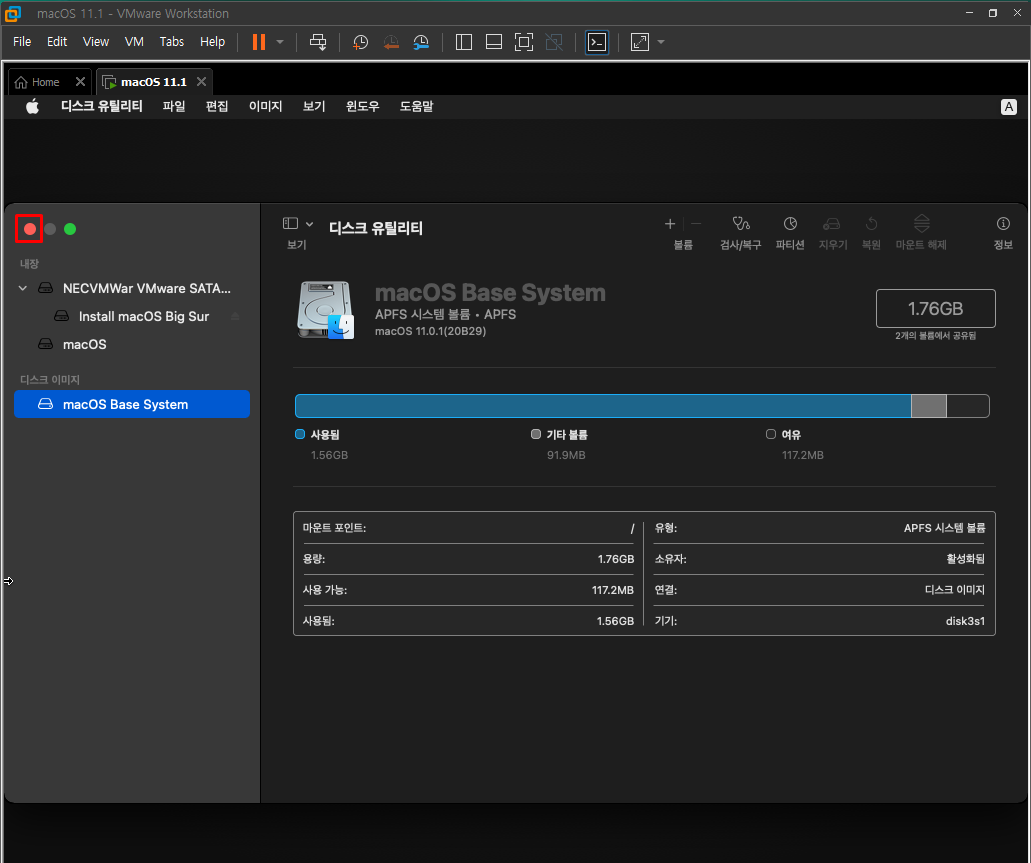Collapse the NECVMWar VMware SATA disk chevron
Image resolution: width=1031 pixels, height=863 pixels.
pyautogui.click(x=23, y=288)
